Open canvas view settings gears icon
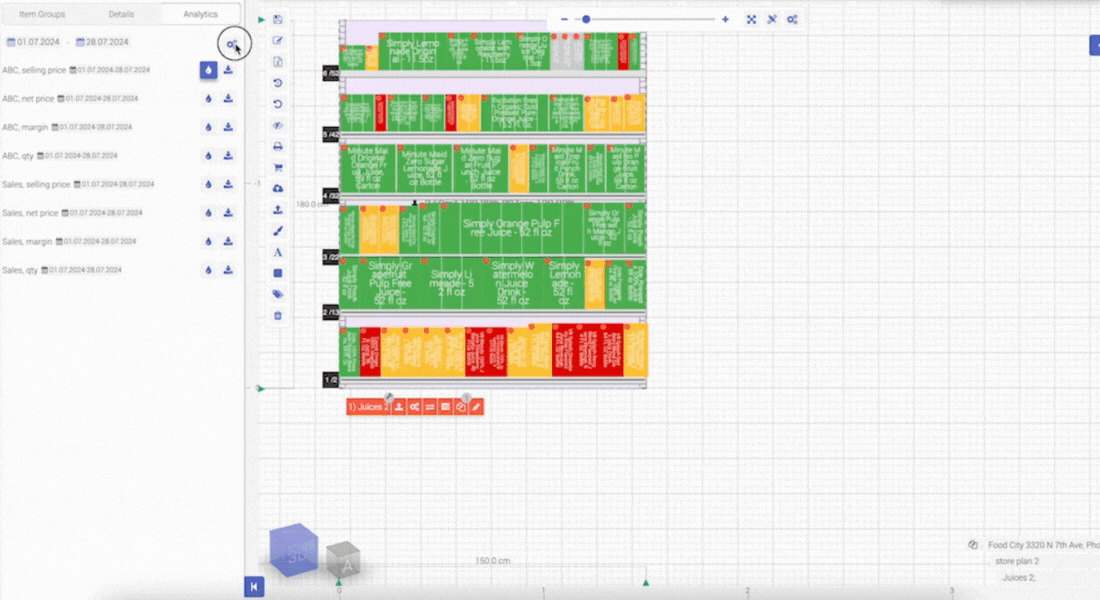 (x=792, y=20)
